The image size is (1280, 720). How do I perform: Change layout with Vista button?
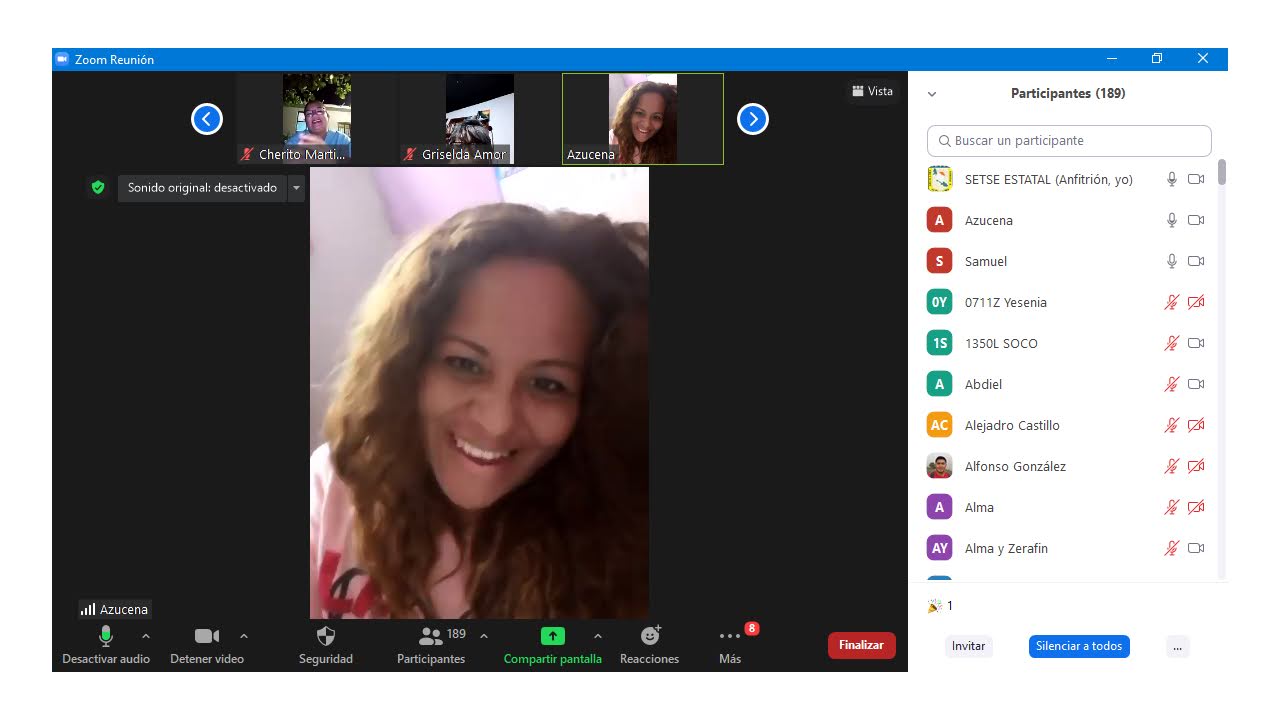[873, 91]
